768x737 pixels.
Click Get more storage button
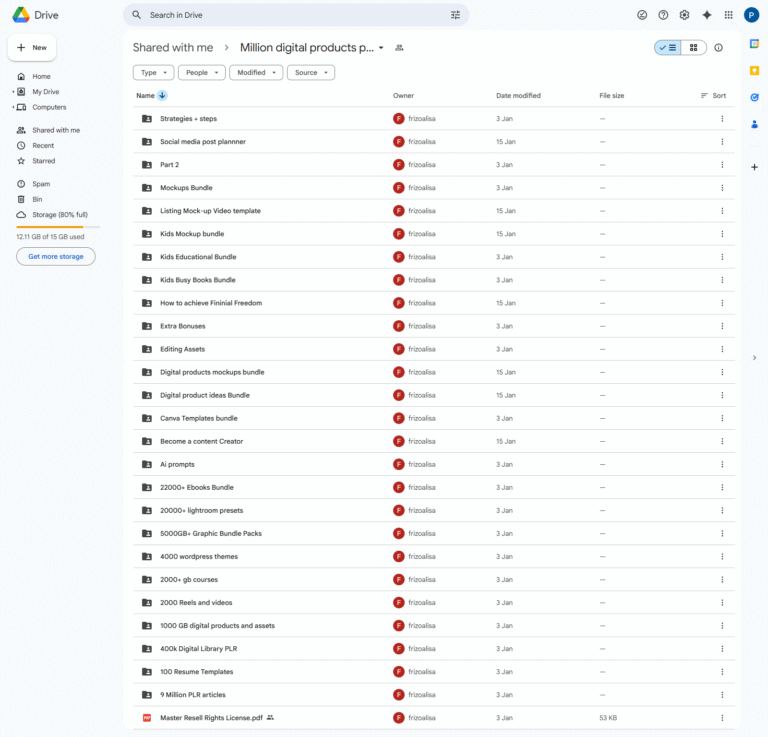coord(56,256)
